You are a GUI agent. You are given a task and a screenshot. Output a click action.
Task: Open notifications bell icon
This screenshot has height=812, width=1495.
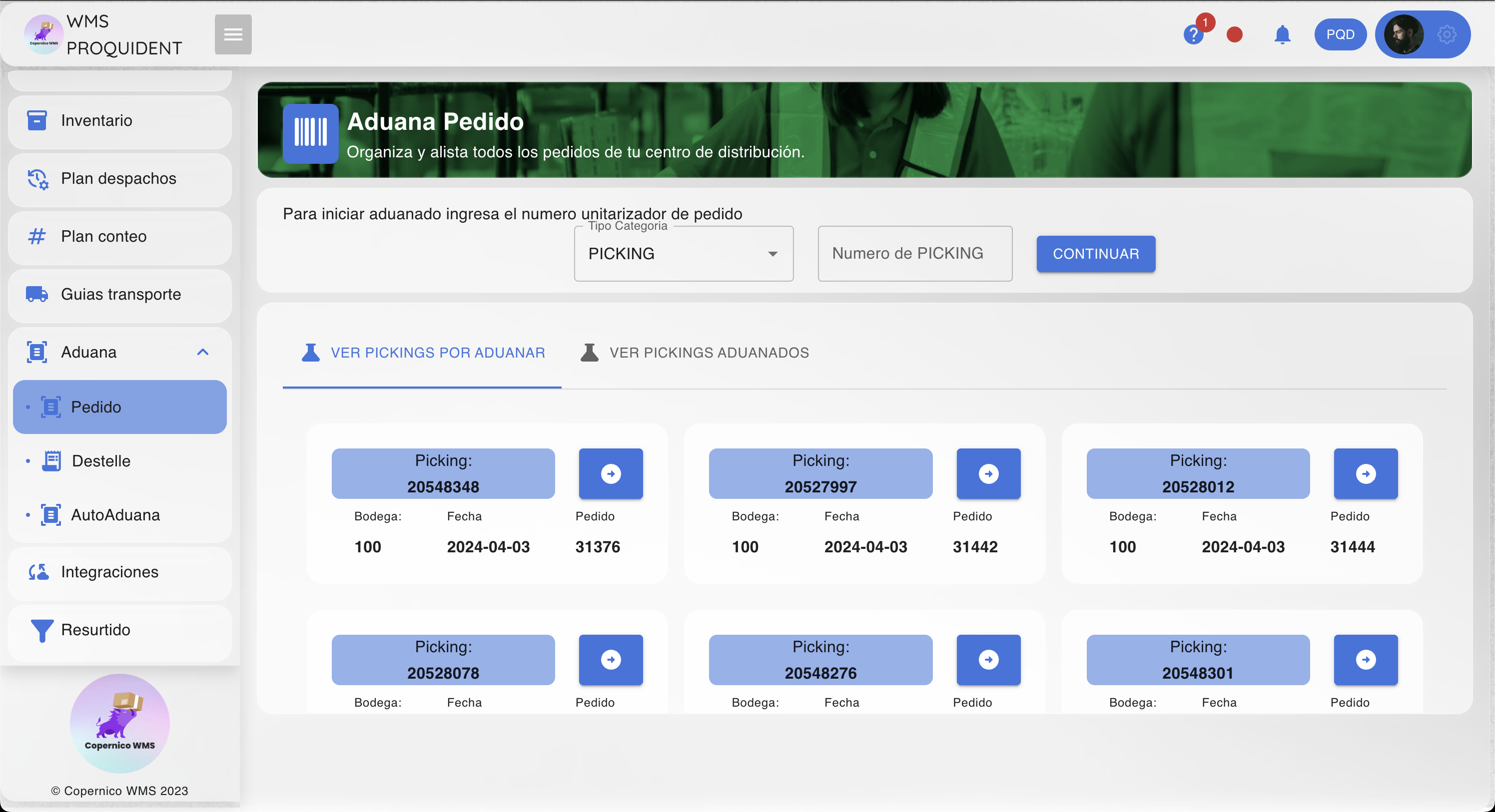(x=1282, y=35)
